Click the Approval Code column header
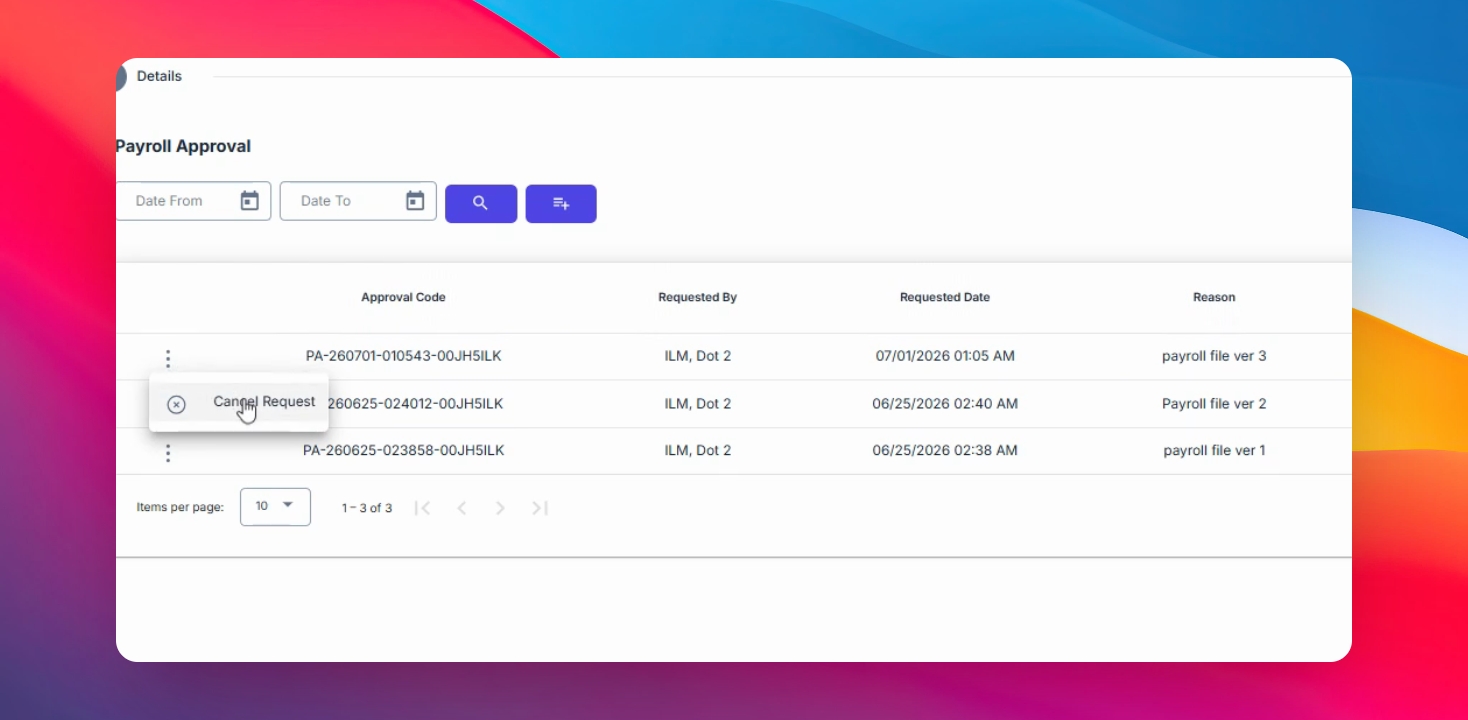 (x=403, y=297)
